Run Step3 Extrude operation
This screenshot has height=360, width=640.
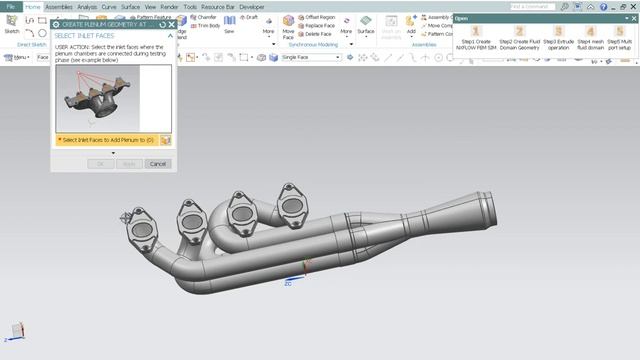(558, 38)
